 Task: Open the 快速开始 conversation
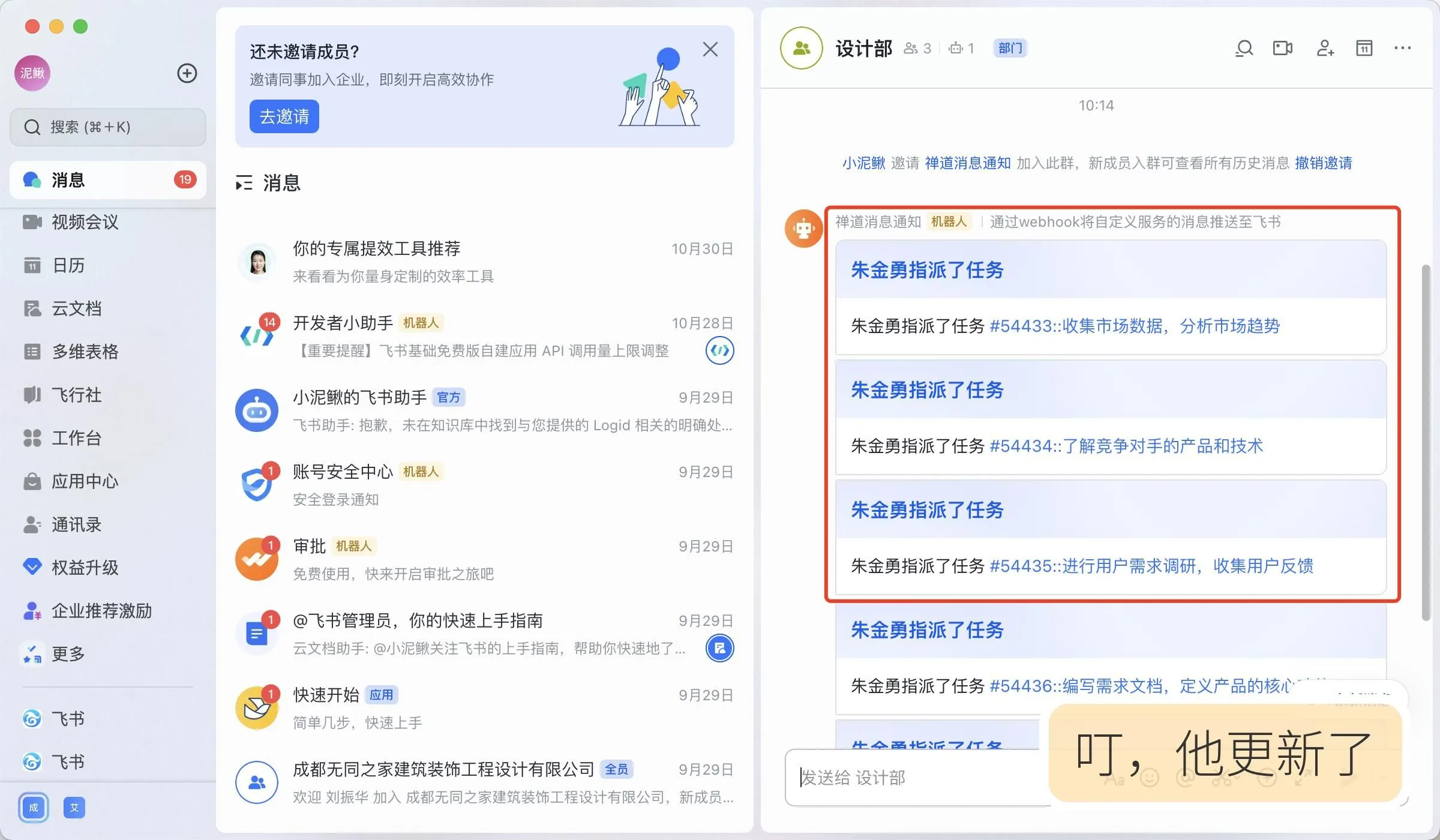(x=485, y=709)
